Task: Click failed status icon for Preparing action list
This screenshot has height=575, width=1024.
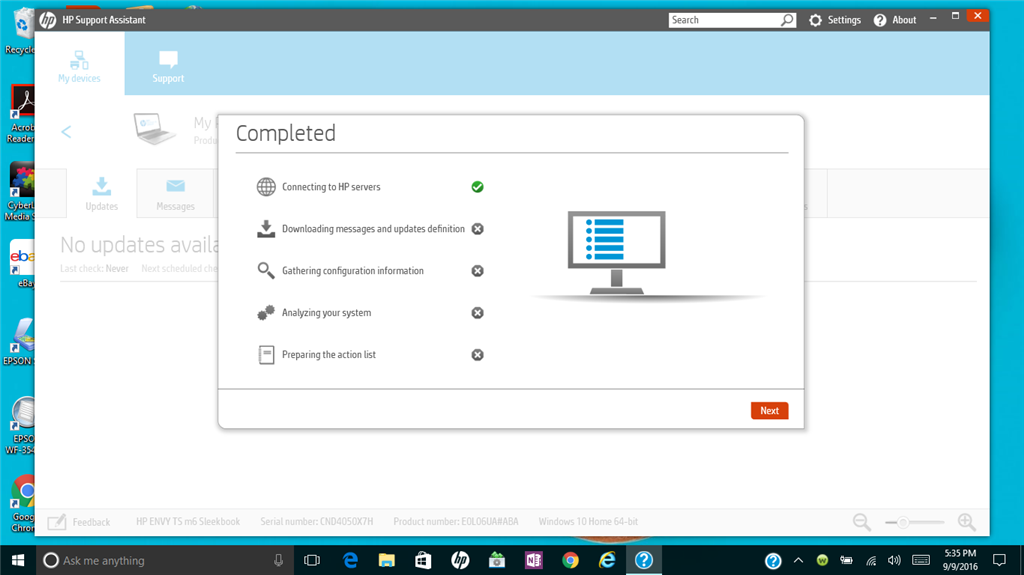Action: pos(477,355)
